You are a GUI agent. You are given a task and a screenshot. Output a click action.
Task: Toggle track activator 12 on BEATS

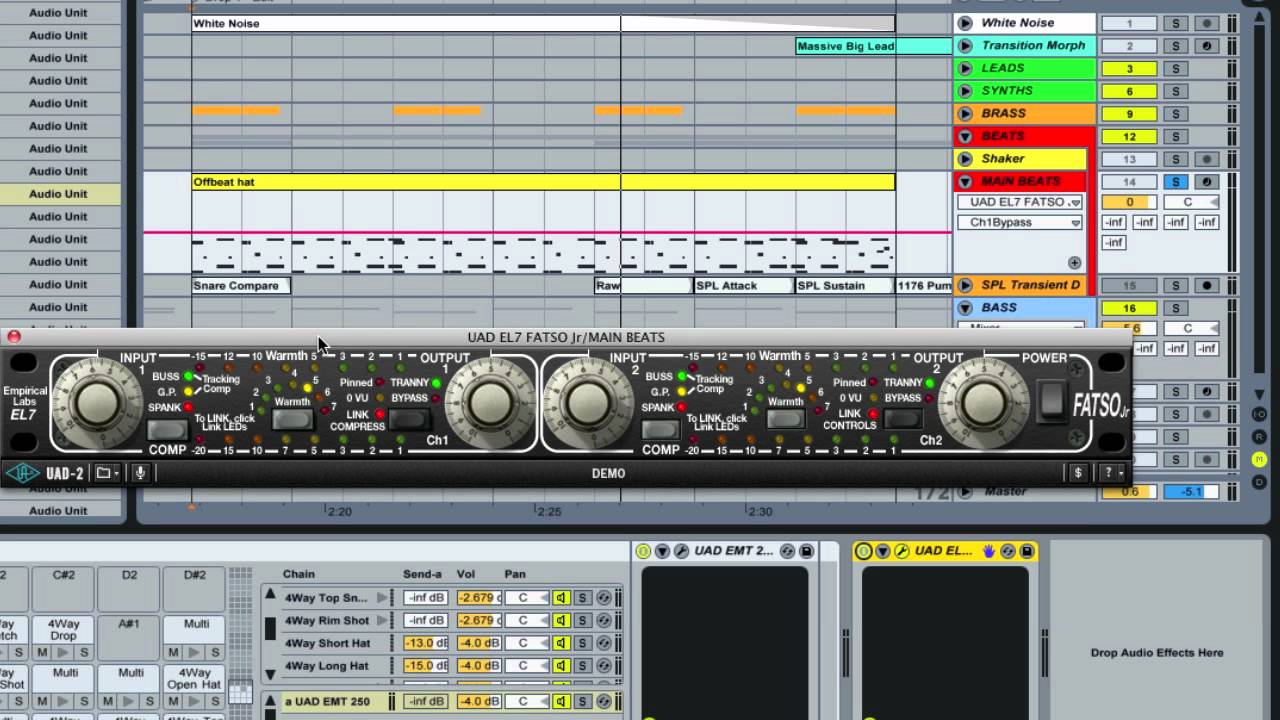(1129, 137)
